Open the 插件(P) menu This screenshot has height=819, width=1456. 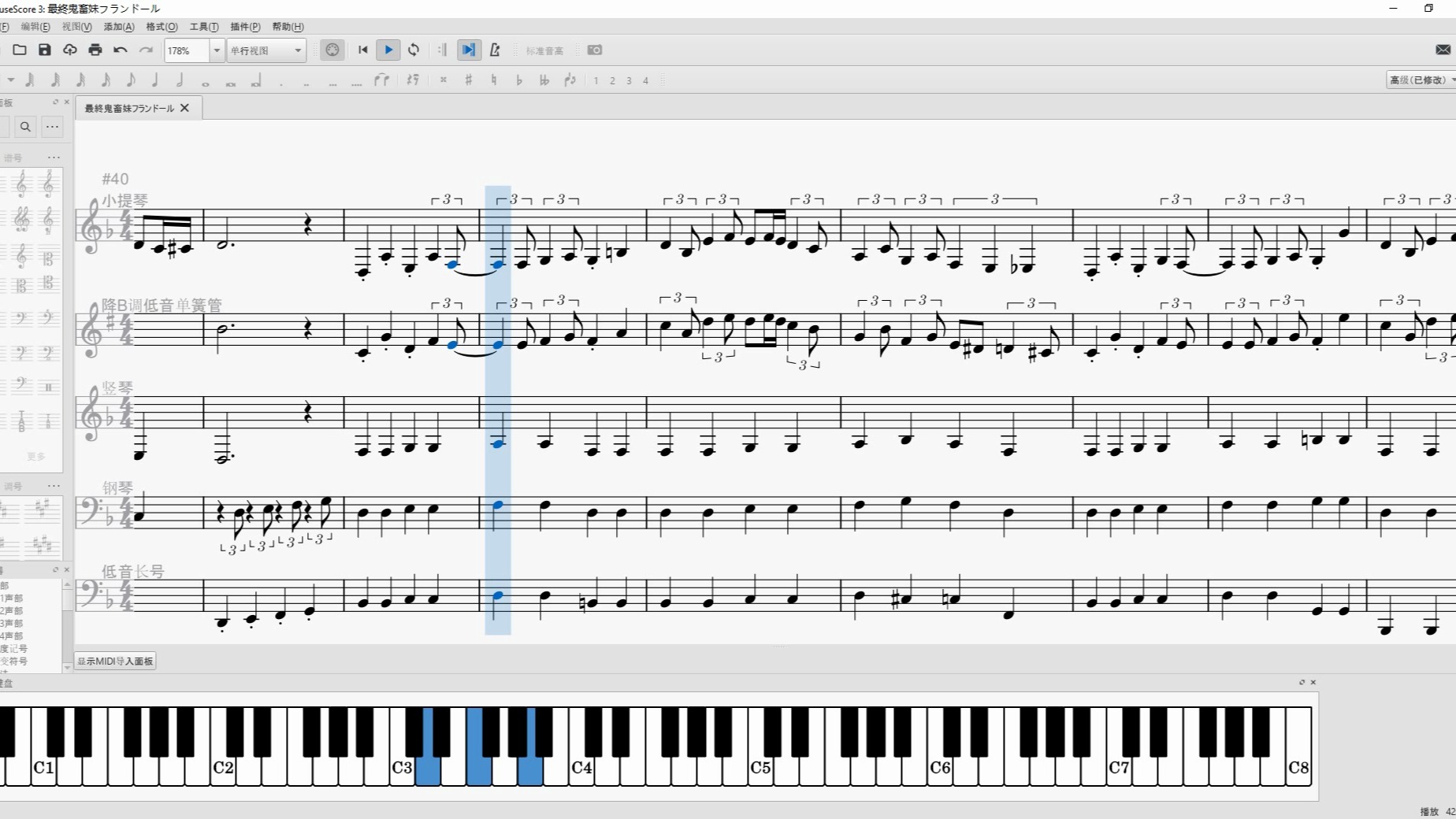click(245, 27)
